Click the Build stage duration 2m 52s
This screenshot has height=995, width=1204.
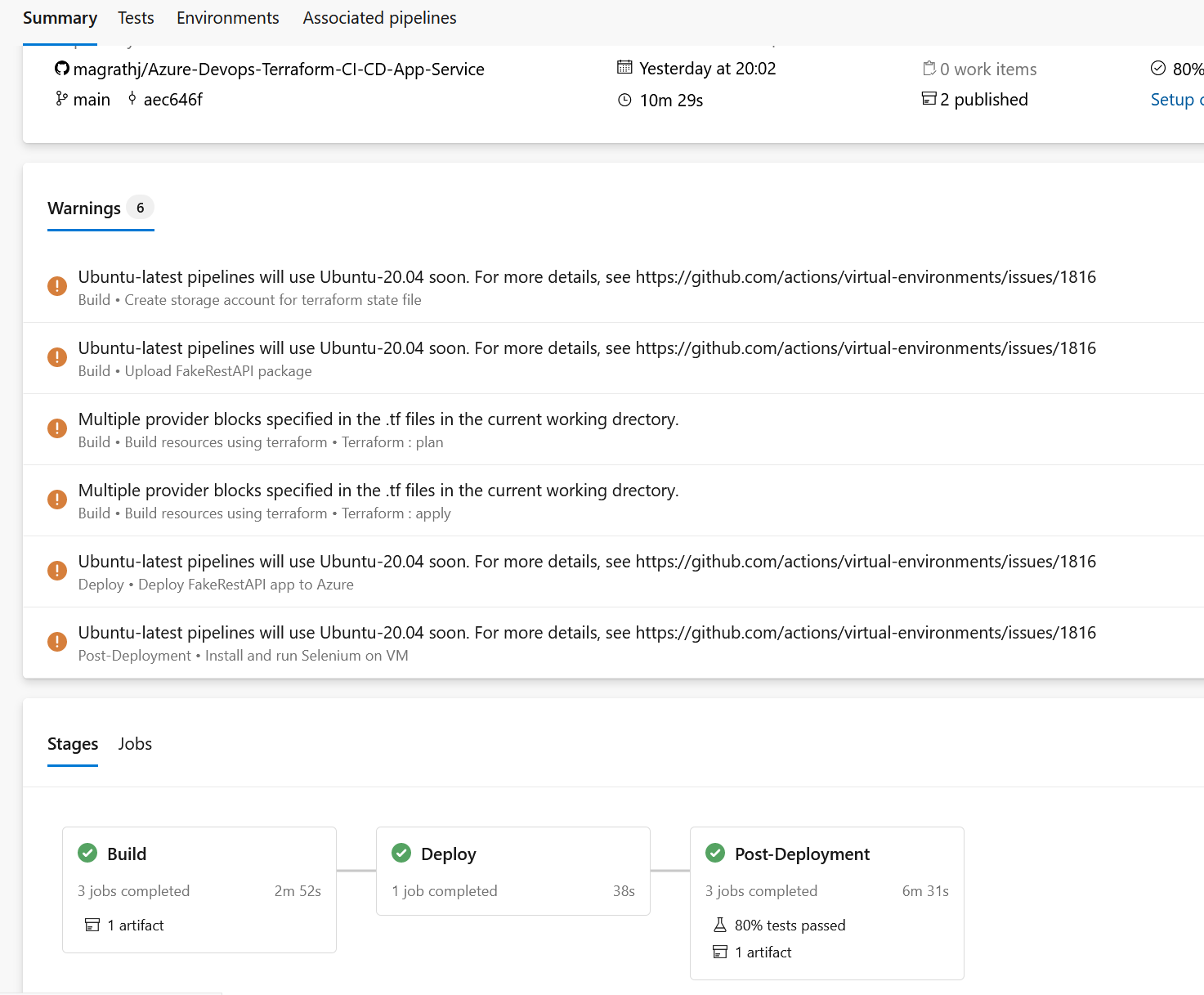pos(298,891)
